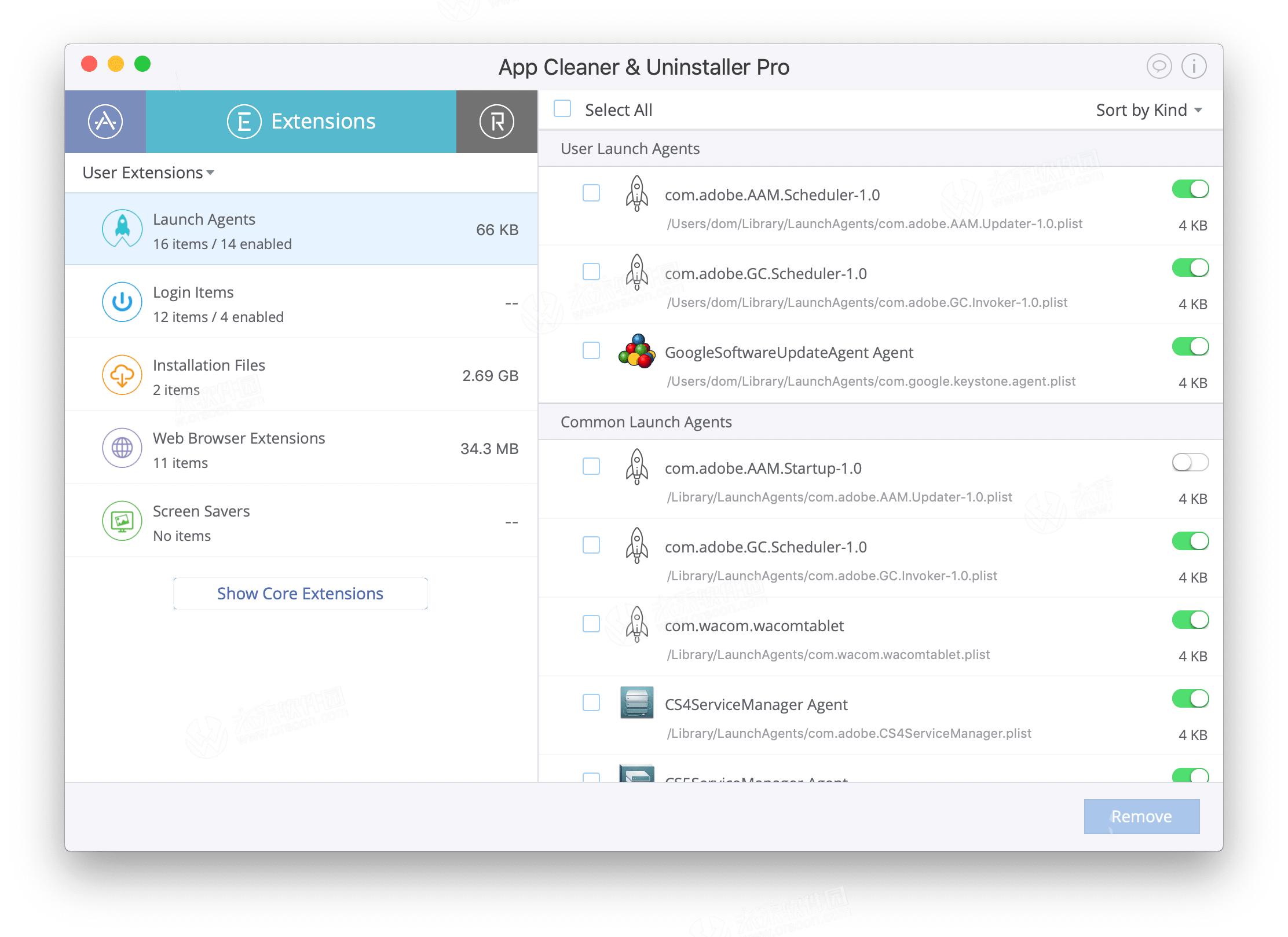Click the Installation Files cloud download icon
The image size is (1288, 937).
pos(122,375)
